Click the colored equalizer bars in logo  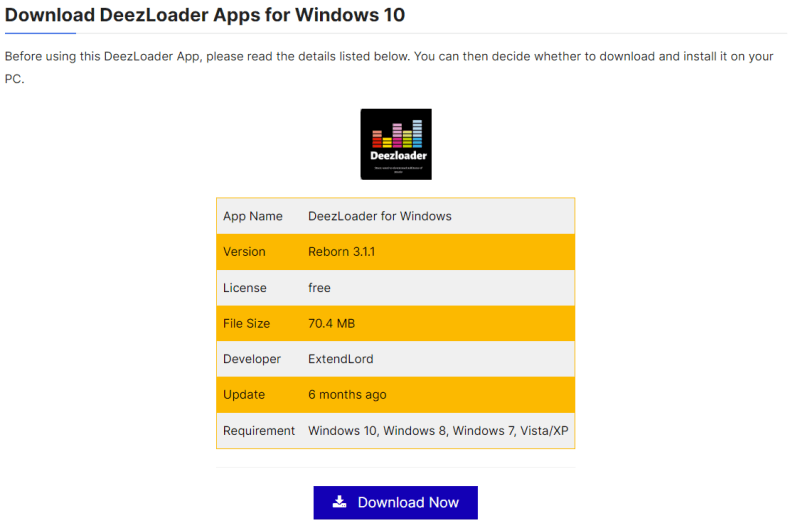pyautogui.click(x=396, y=134)
